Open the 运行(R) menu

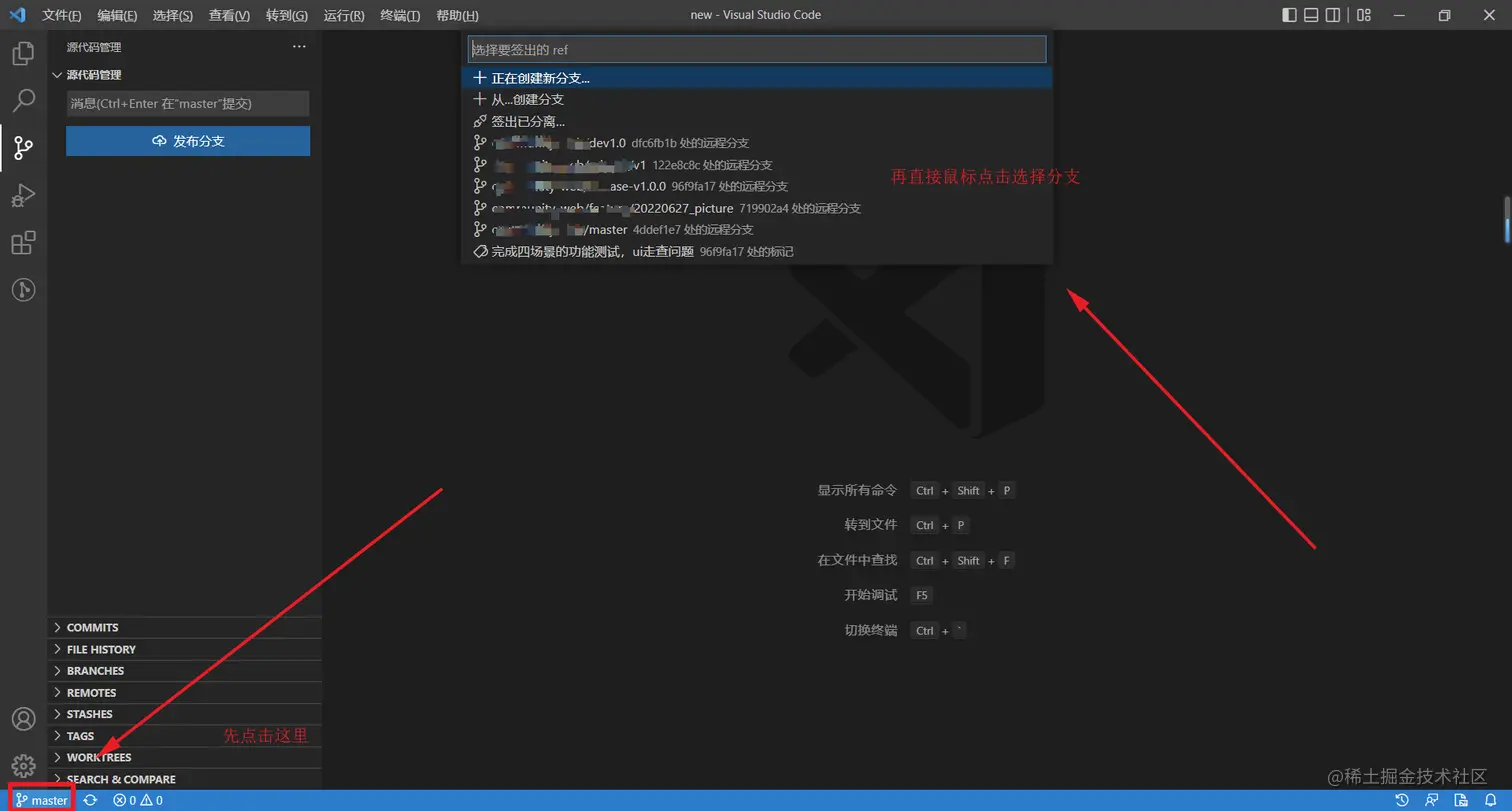point(344,15)
